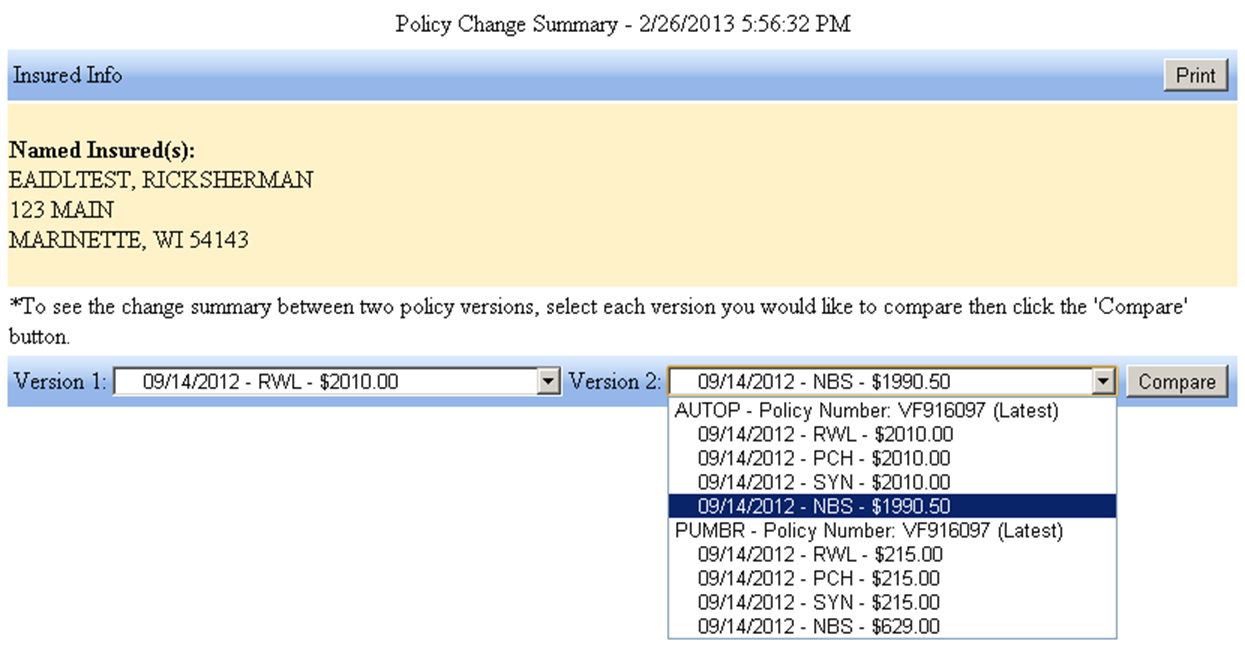Click the AUTOP Policy Number group header
The image size is (1245, 656).
point(892,410)
